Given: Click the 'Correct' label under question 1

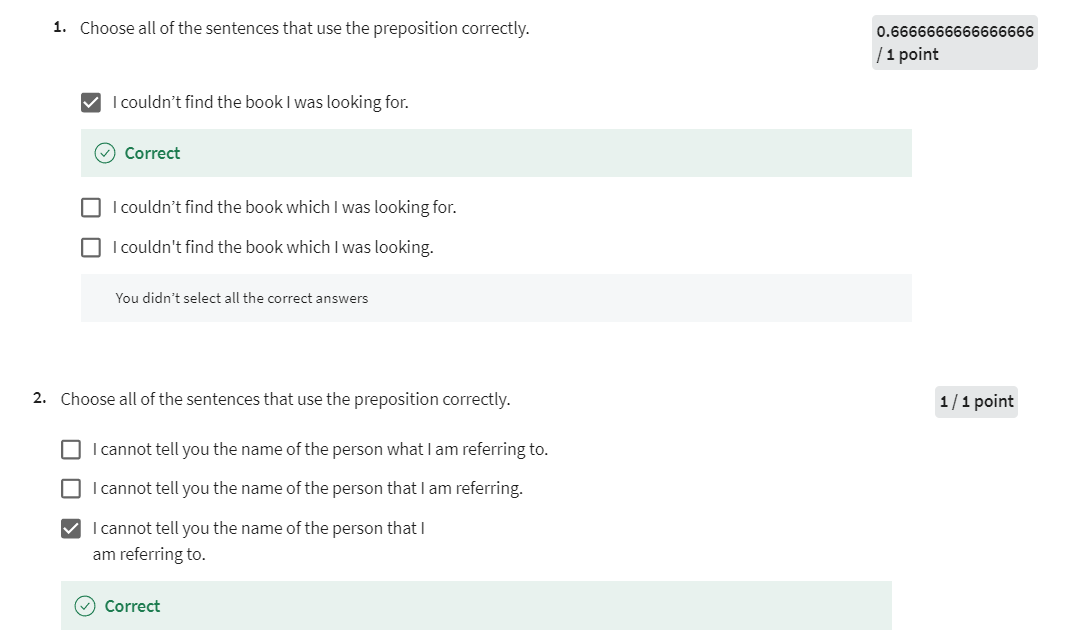Looking at the screenshot, I should (x=152, y=153).
